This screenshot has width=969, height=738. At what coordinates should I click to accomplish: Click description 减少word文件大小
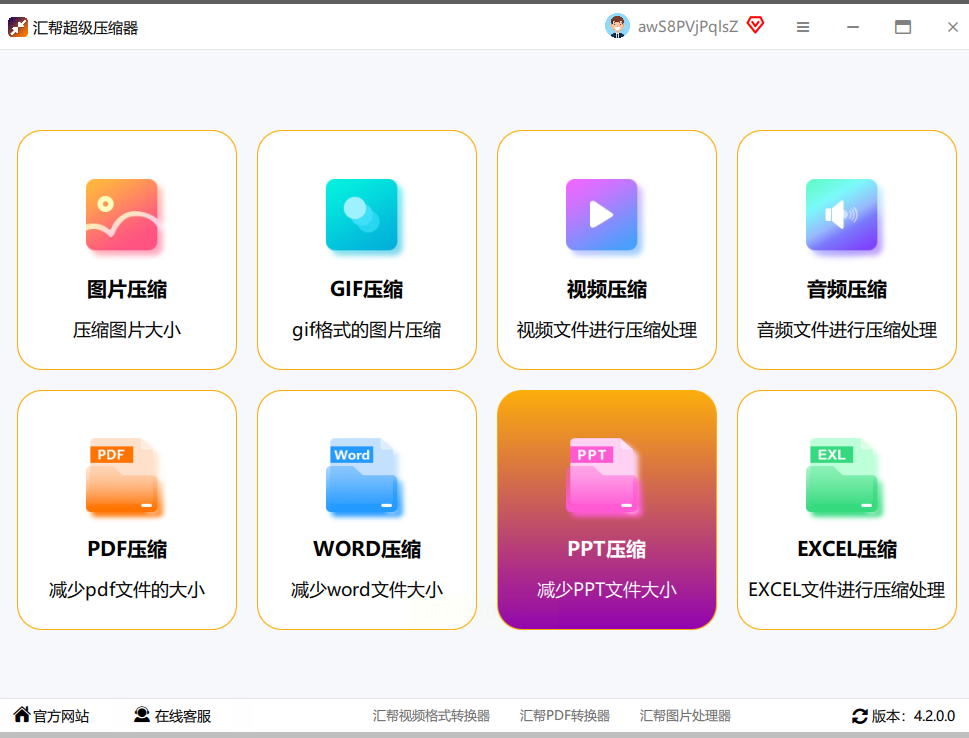coord(366,590)
